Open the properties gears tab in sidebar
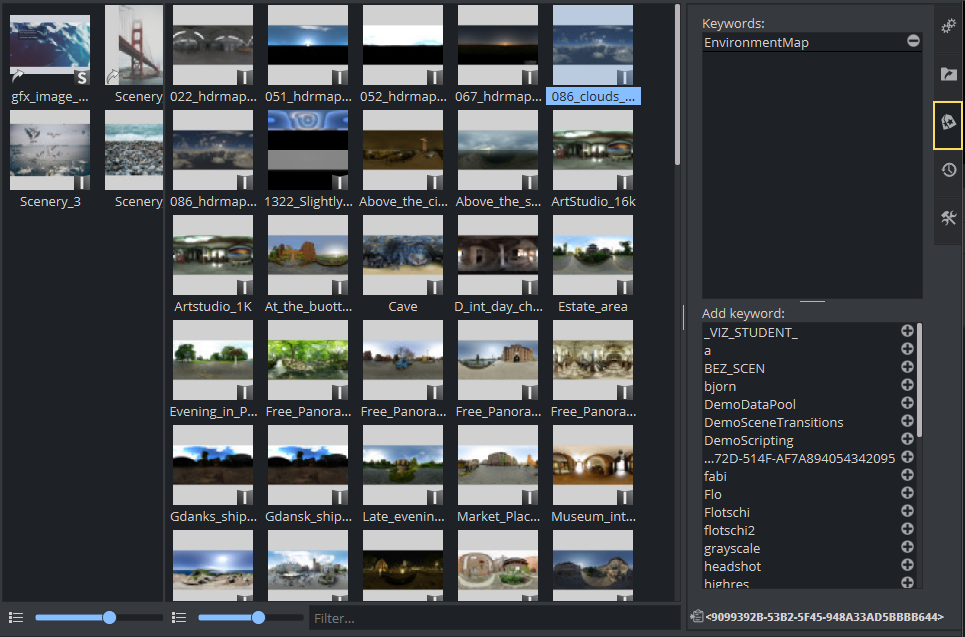The image size is (965, 637). pos(948,24)
